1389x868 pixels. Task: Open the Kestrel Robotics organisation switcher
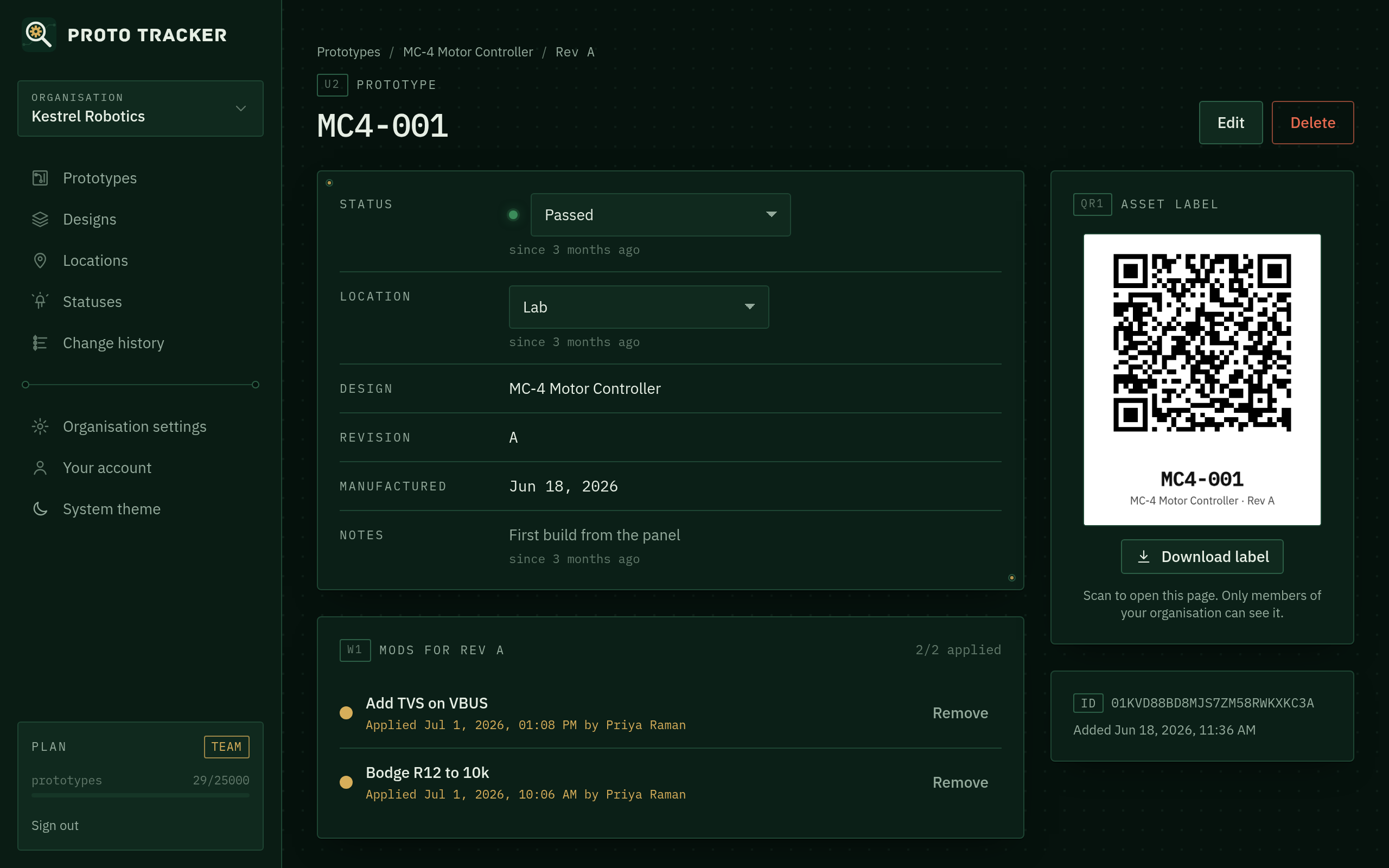coord(141,108)
